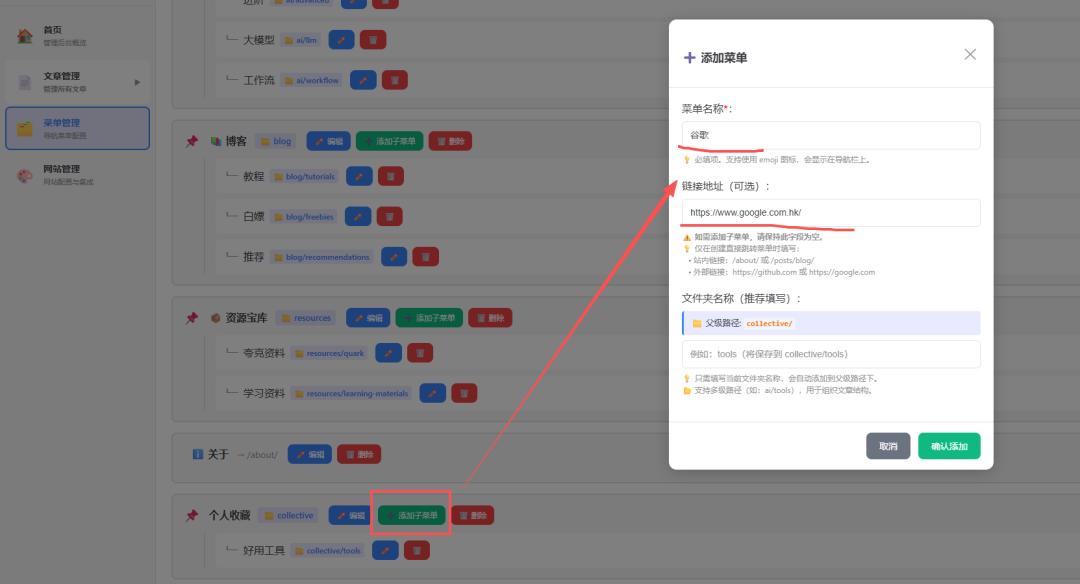Close the 添加菜单 dialog with the X

point(970,54)
